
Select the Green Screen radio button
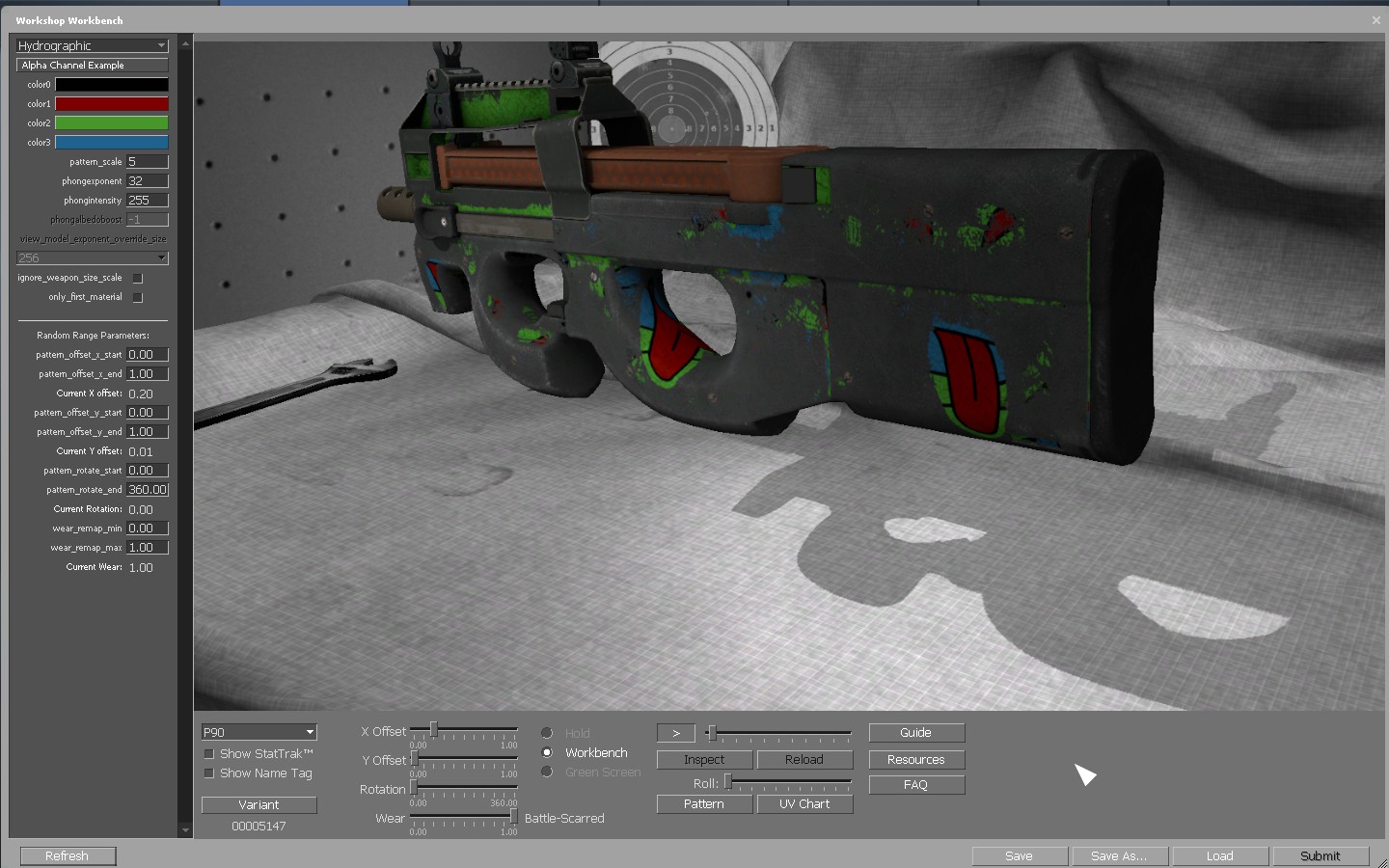[x=547, y=772]
